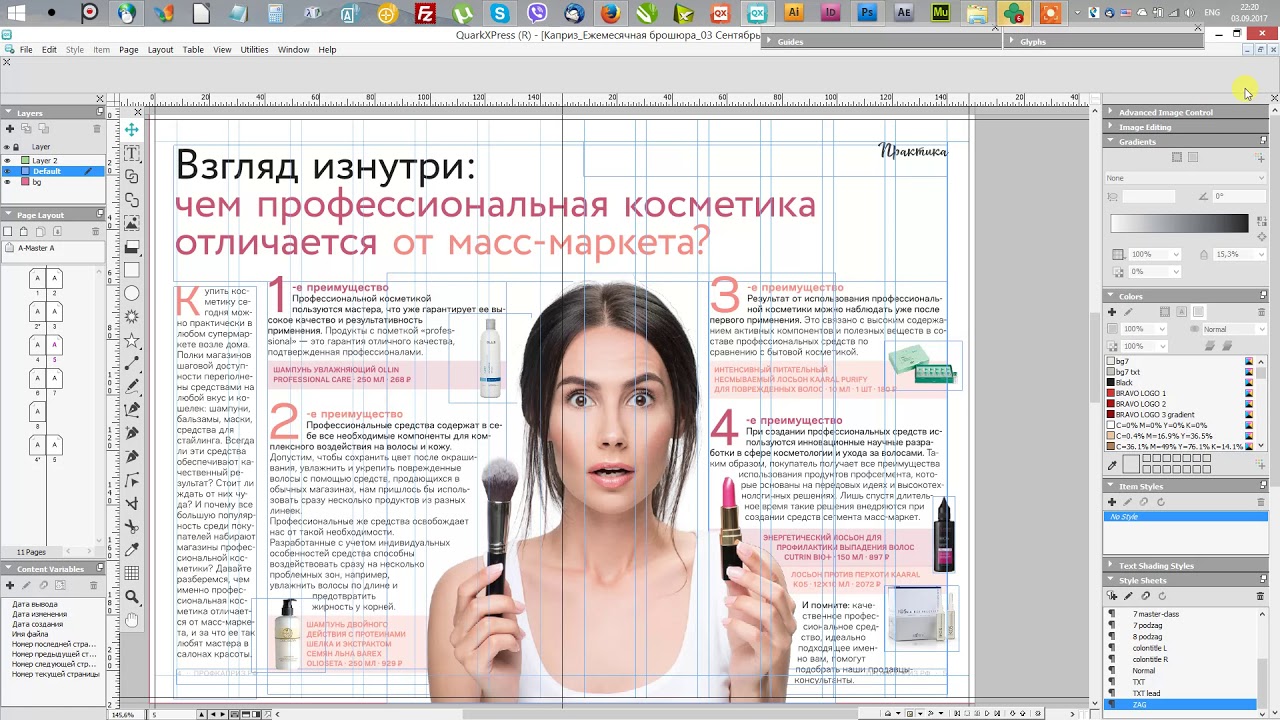Select the Oval Box tool
Screen dimensions: 1280x720
coord(132,293)
